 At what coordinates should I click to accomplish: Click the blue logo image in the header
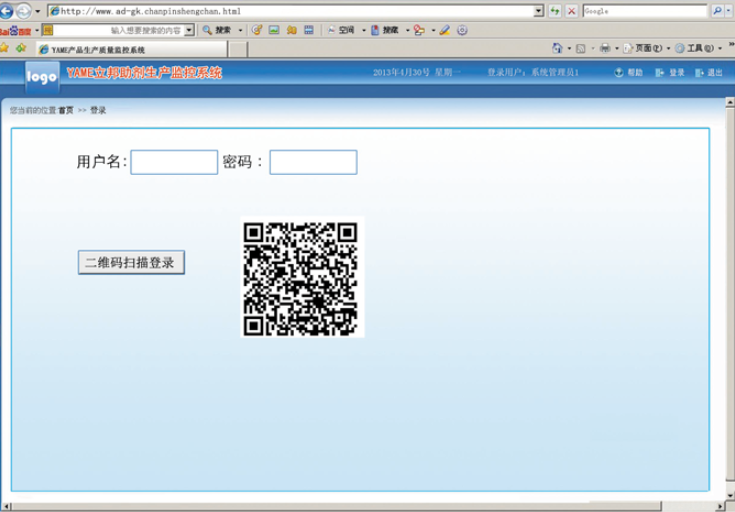pos(42,77)
